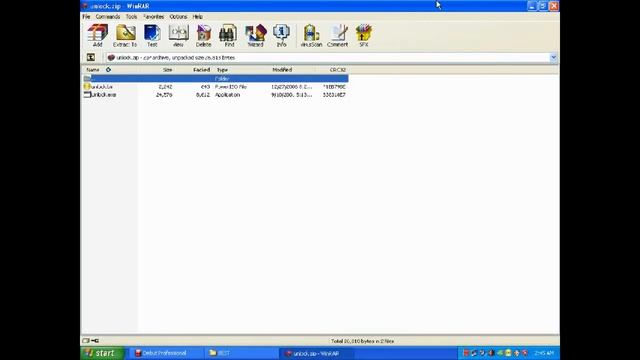Image resolution: width=640 pixels, height=360 pixels.
Task: Click the Test archive icon
Action: (152, 36)
